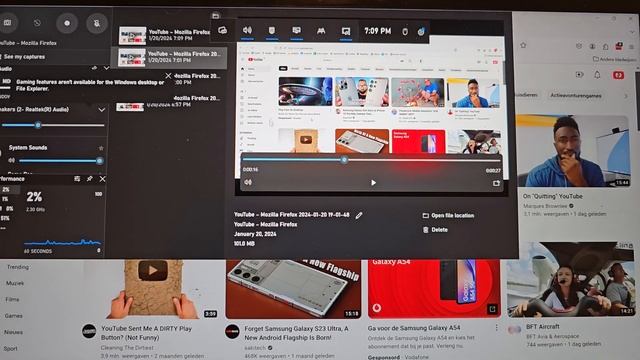This screenshot has width=640, height=360.
Task: Open the See my captures link
Action: (24, 57)
